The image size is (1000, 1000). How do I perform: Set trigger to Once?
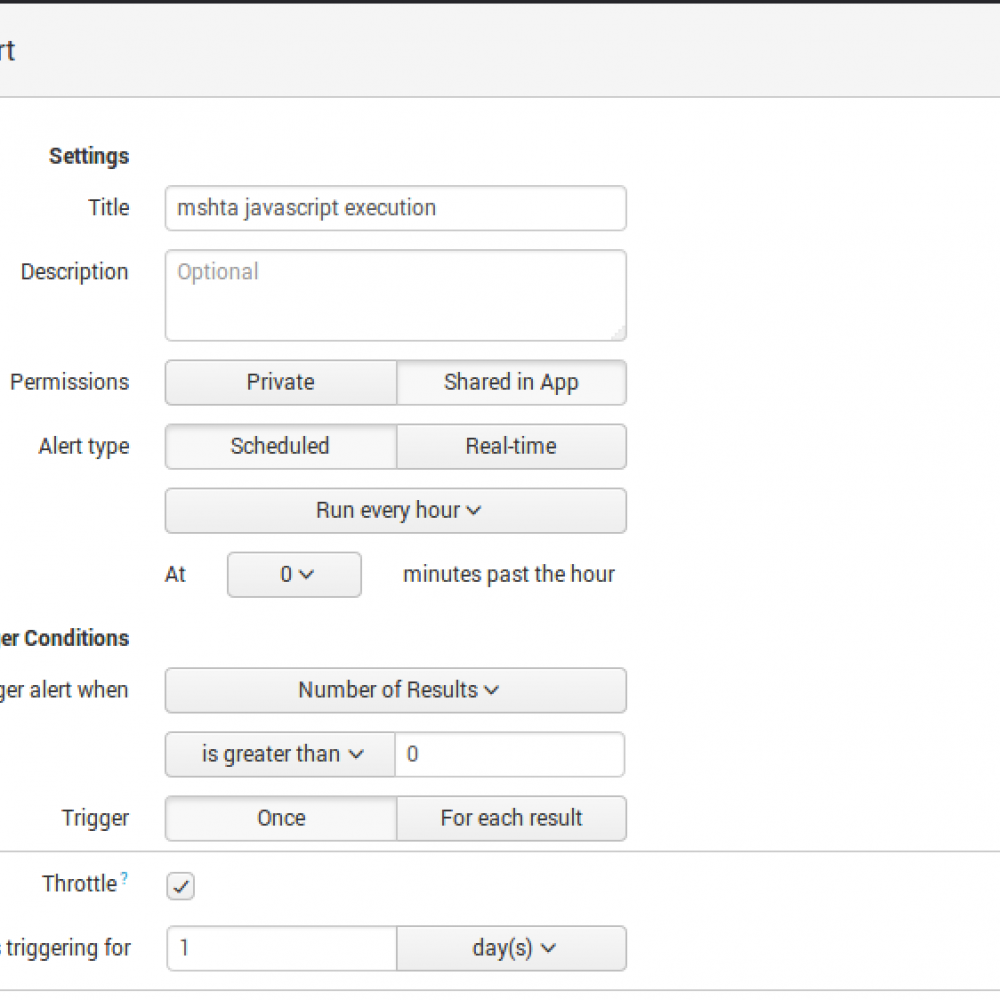point(281,819)
